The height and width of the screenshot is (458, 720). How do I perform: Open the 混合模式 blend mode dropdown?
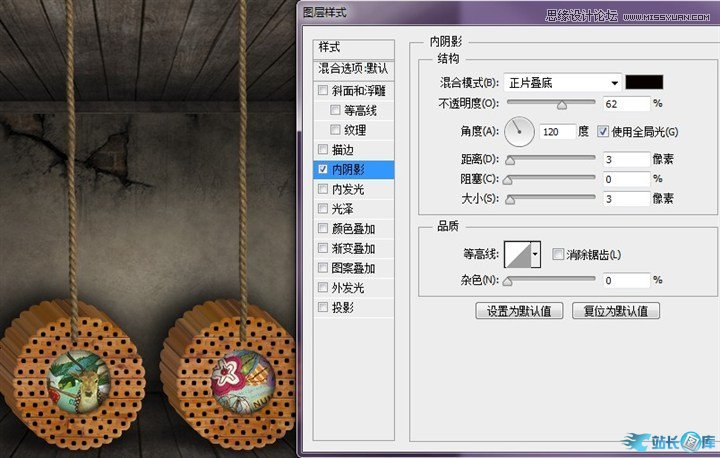tap(565, 82)
